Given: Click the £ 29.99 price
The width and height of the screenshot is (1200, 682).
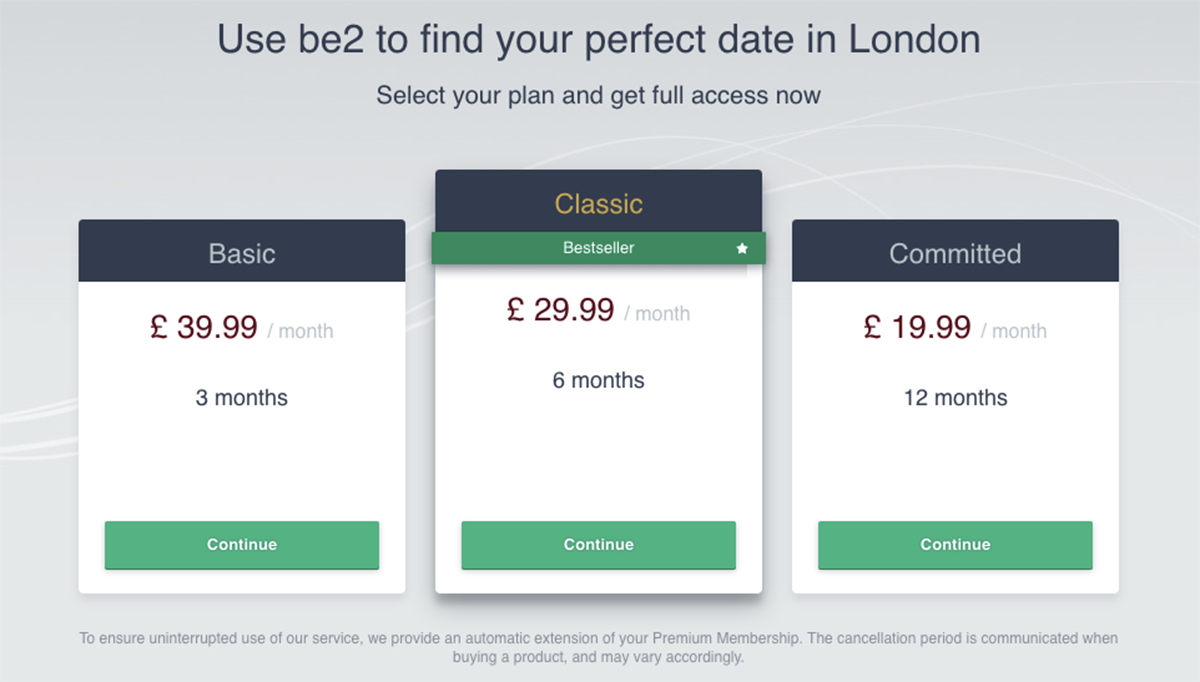Looking at the screenshot, I should (x=560, y=310).
